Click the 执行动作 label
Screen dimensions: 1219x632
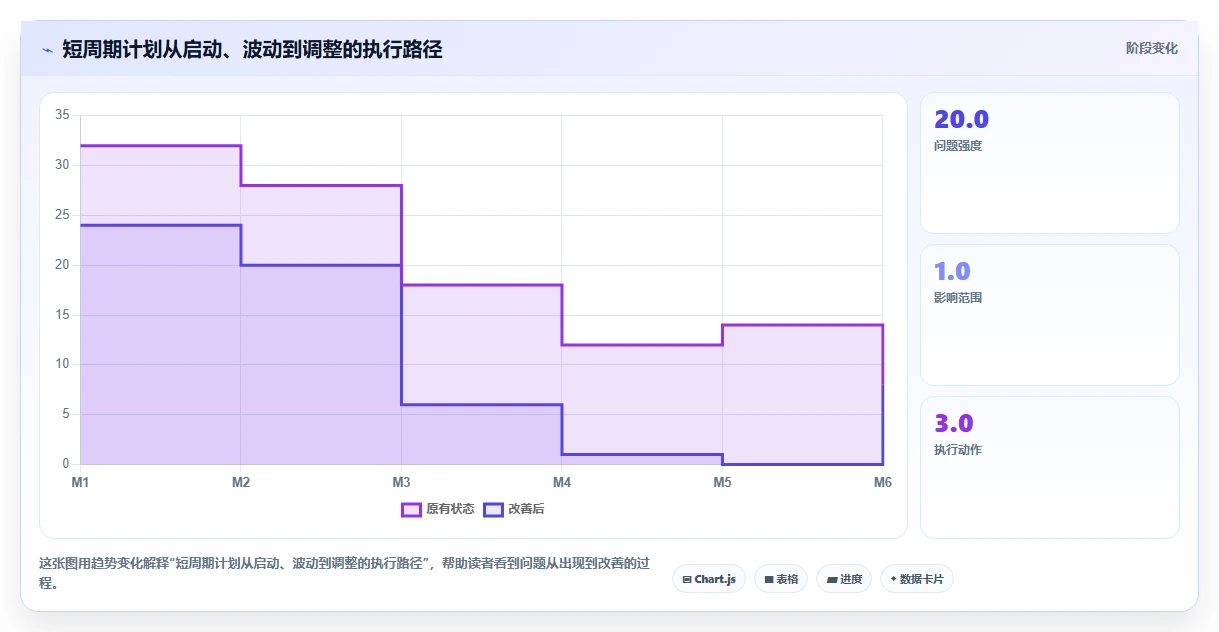click(x=958, y=450)
